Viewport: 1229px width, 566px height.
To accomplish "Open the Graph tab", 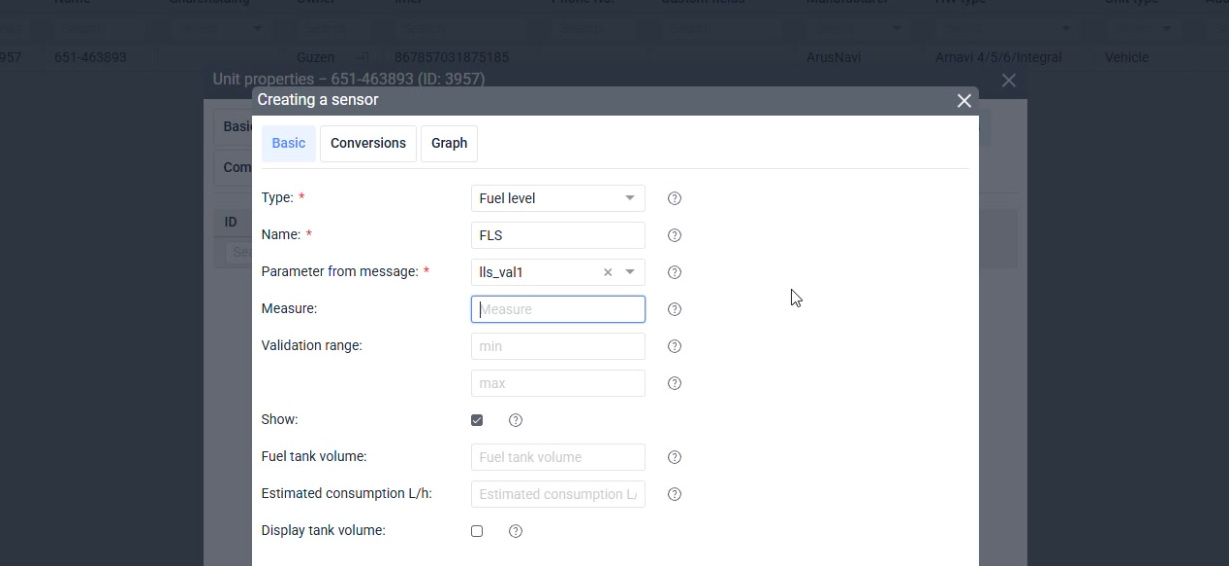I will (x=449, y=143).
